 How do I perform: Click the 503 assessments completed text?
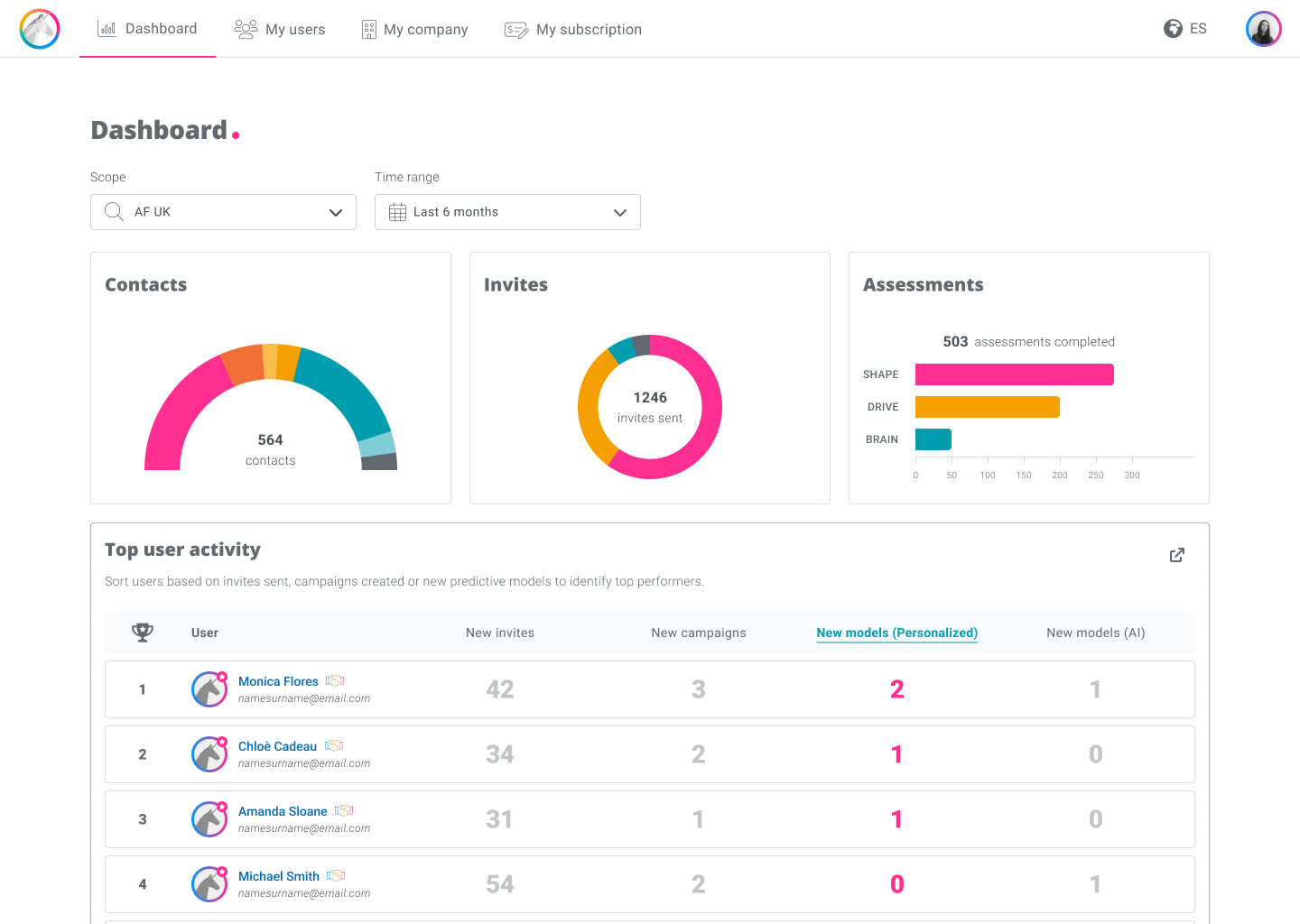(x=1029, y=342)
